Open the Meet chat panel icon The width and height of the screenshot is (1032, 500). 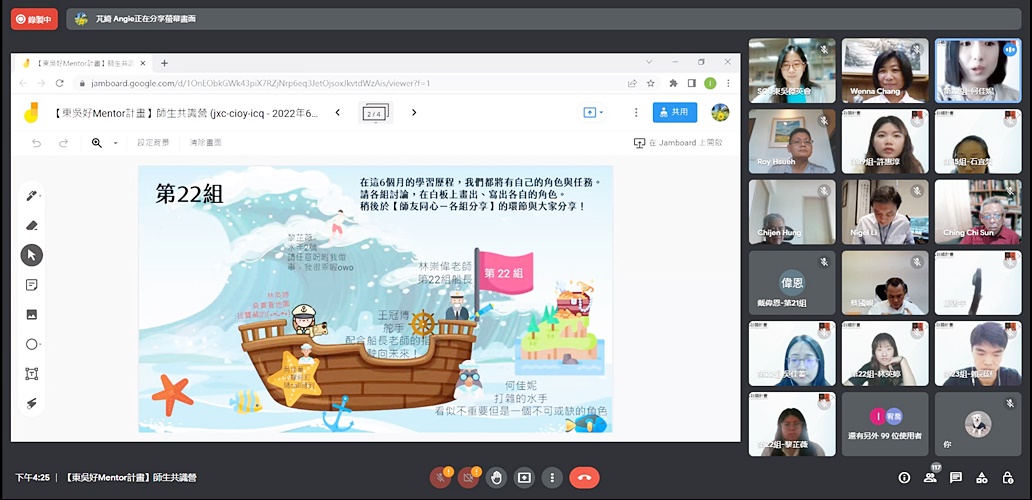tap(956, 478)
